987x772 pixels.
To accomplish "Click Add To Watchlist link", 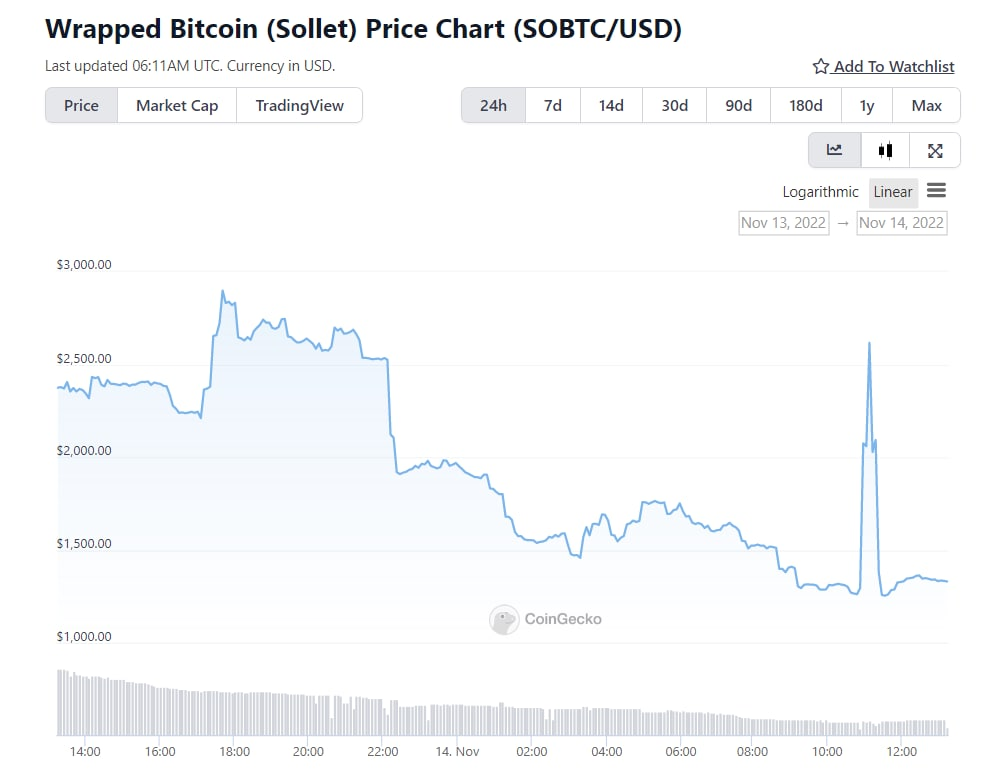I will click(893, 67).
